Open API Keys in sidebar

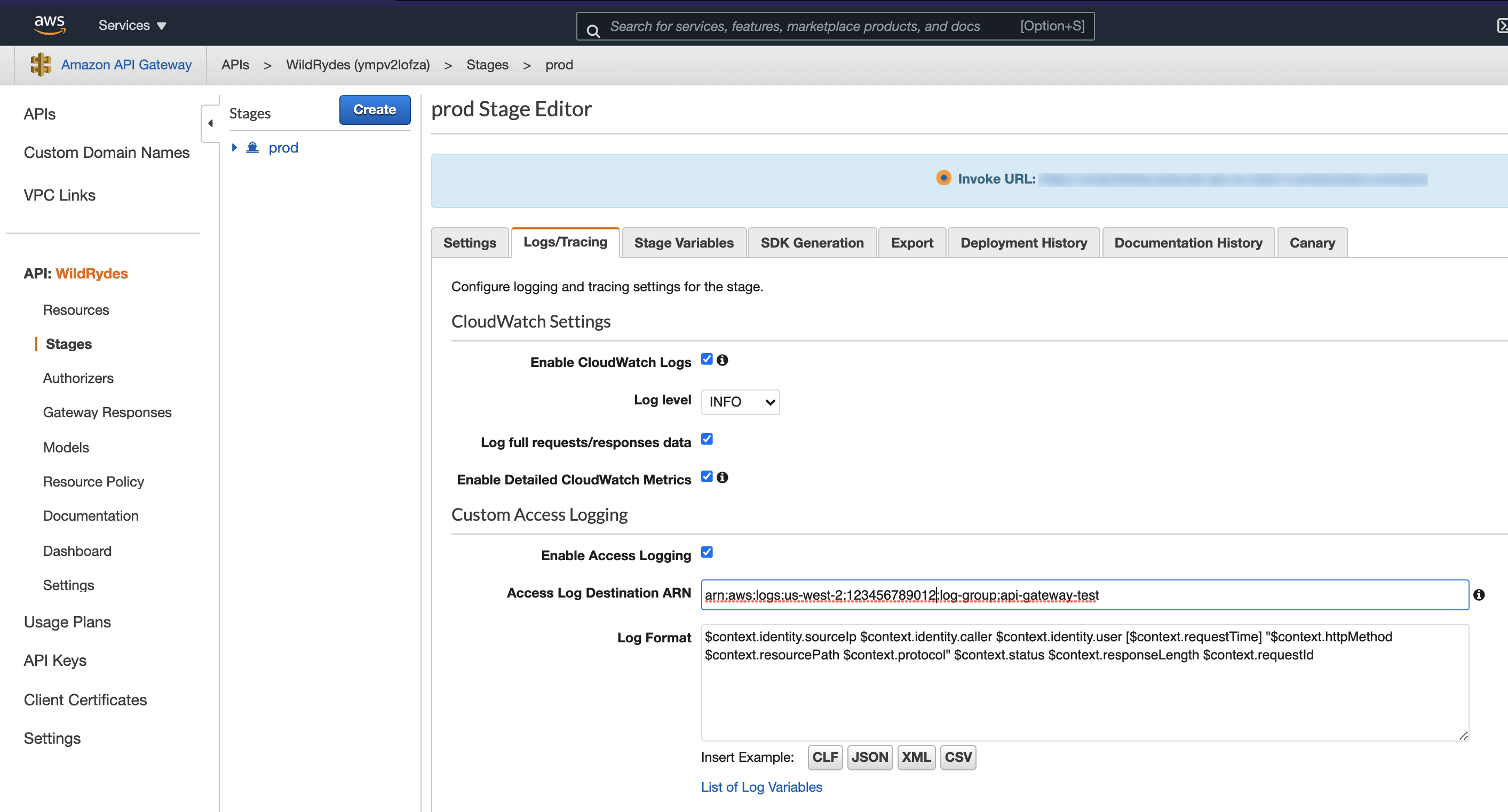[x=55, y=660]
